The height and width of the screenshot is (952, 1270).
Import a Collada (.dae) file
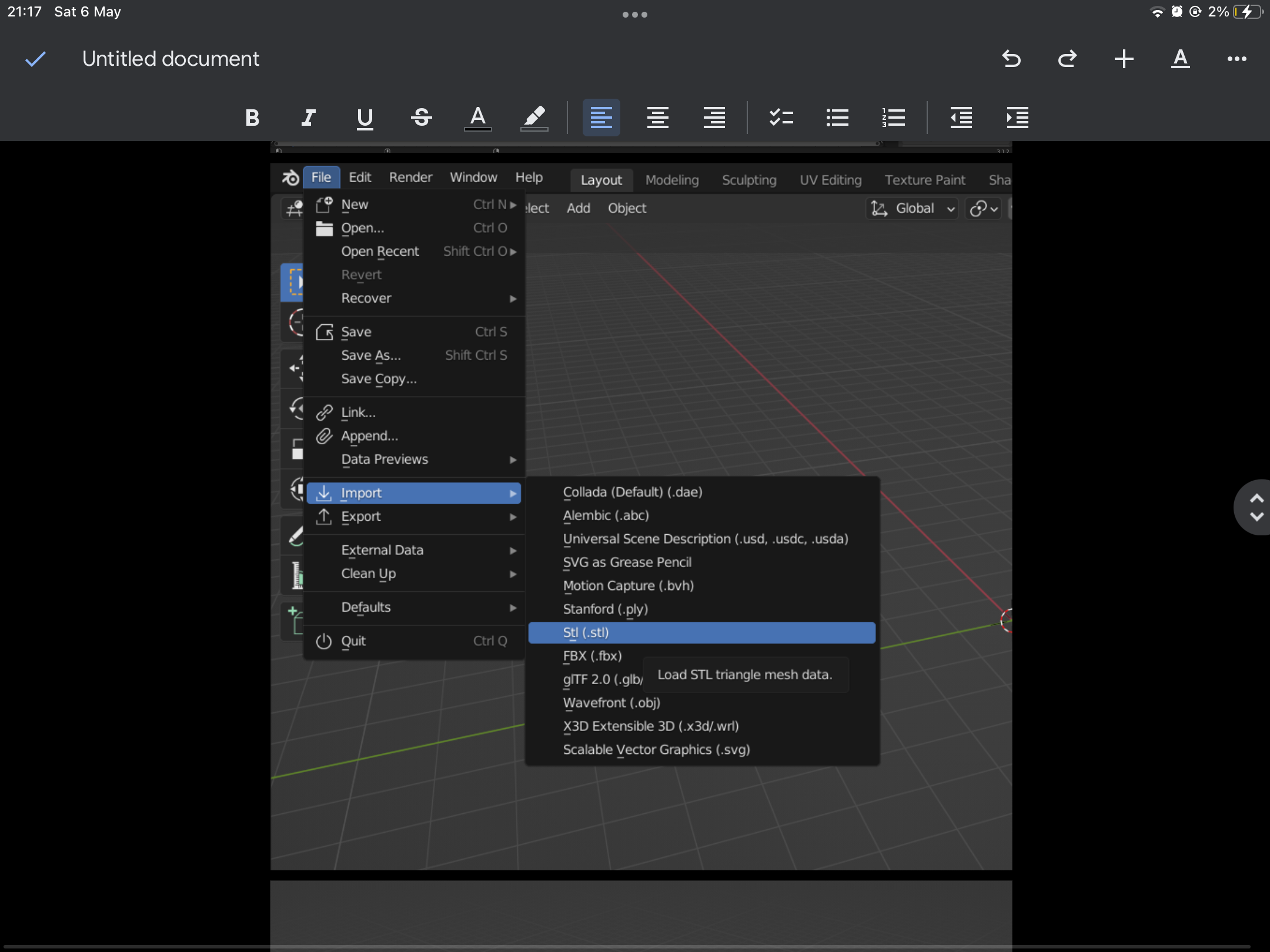pos(702,492)
